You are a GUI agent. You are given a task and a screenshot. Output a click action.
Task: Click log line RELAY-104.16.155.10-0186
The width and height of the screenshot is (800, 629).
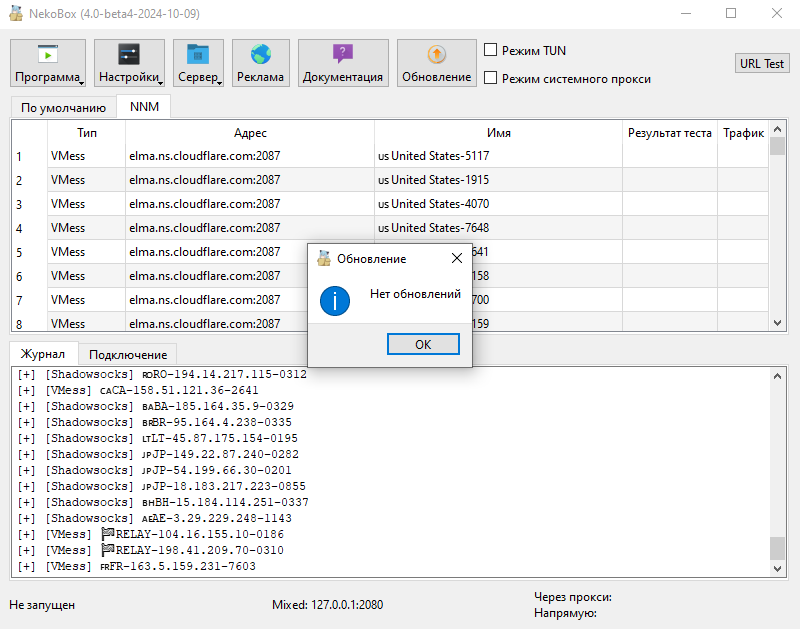click(x=151, y=534)
